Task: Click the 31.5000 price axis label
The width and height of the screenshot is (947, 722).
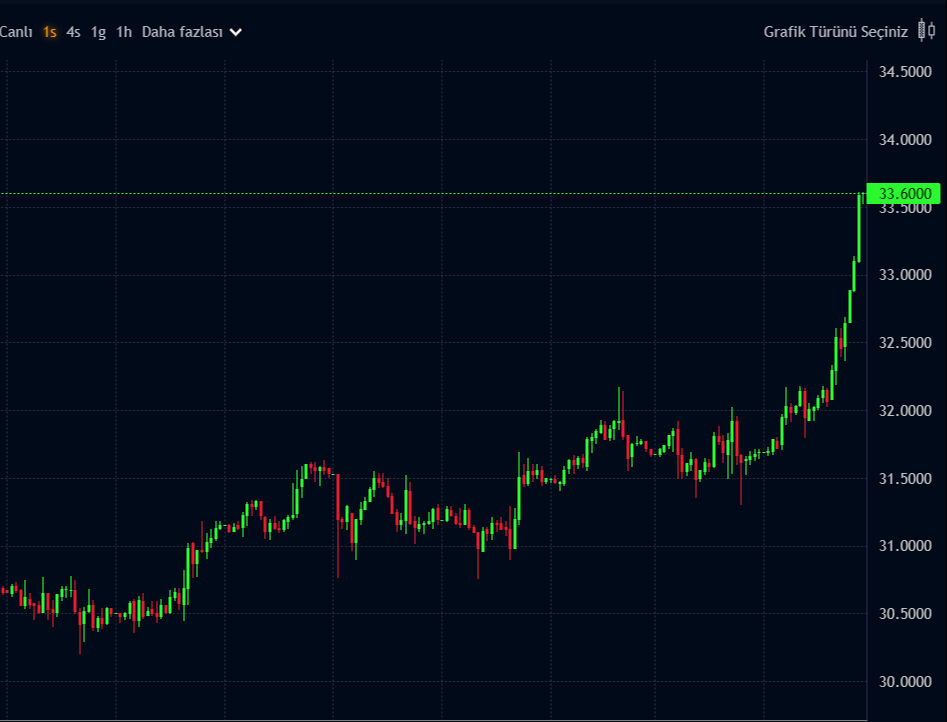Action: [905, 479]
